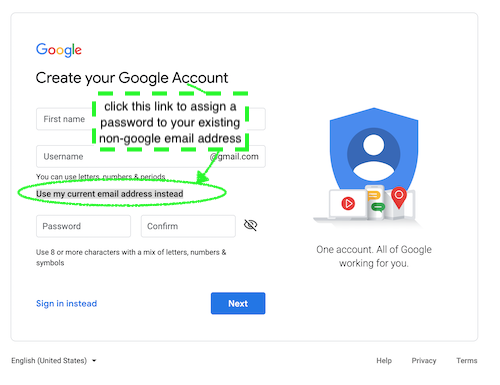Viewport: 500px width, 385px height.
Task: Click the red map pin icon
Action: (399, 198)
